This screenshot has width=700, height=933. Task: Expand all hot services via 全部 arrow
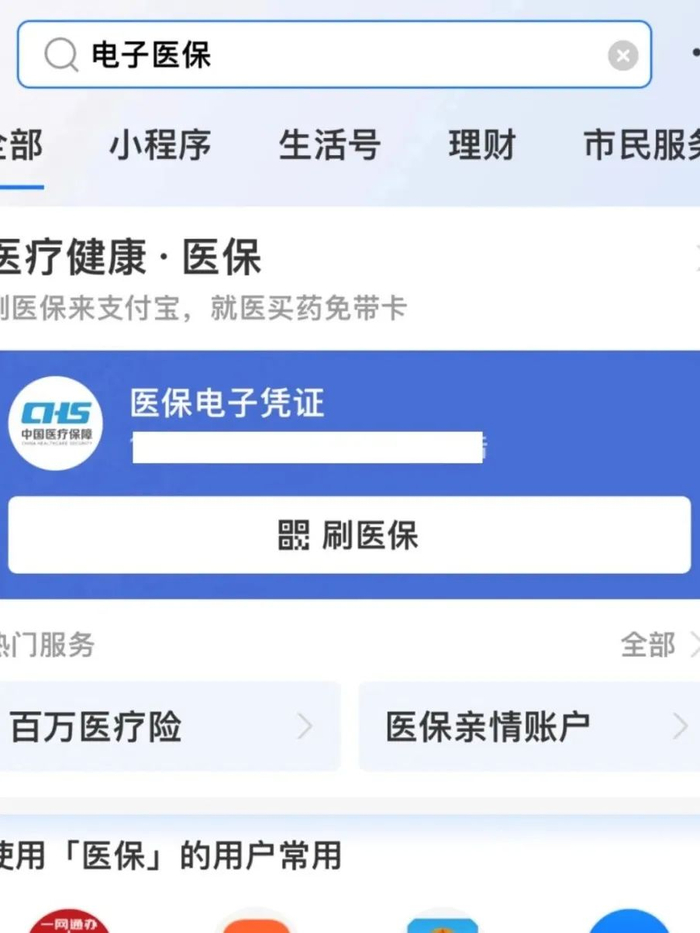pyautogui.click(x=692, y=645)
